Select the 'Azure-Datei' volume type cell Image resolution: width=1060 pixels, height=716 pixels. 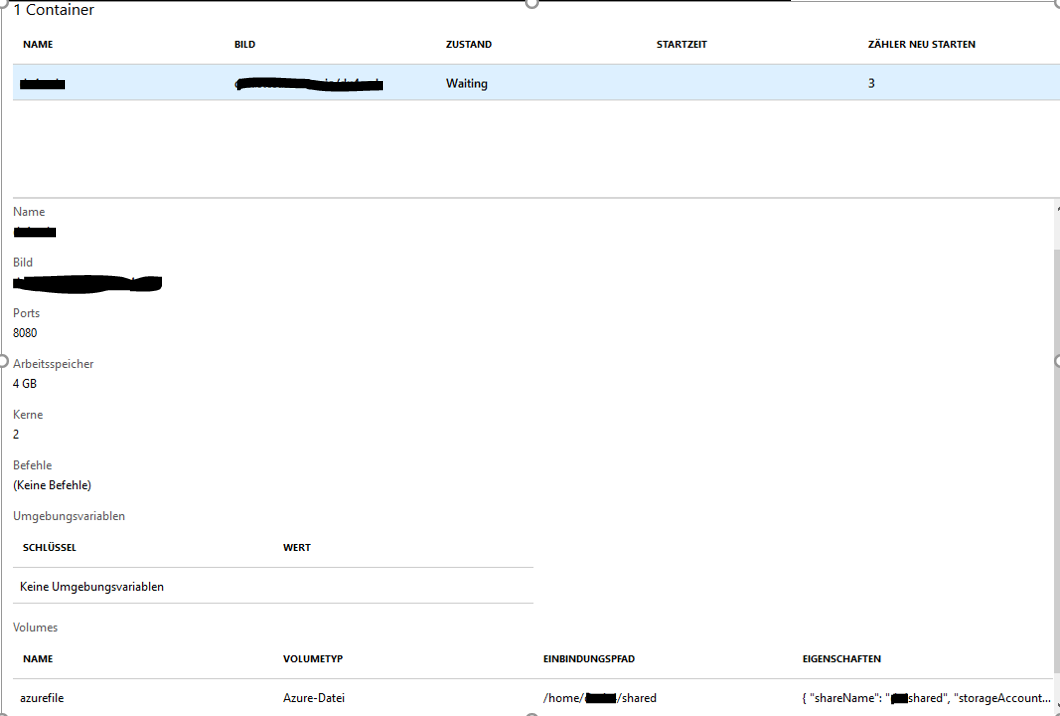click(x=314, y=698)
